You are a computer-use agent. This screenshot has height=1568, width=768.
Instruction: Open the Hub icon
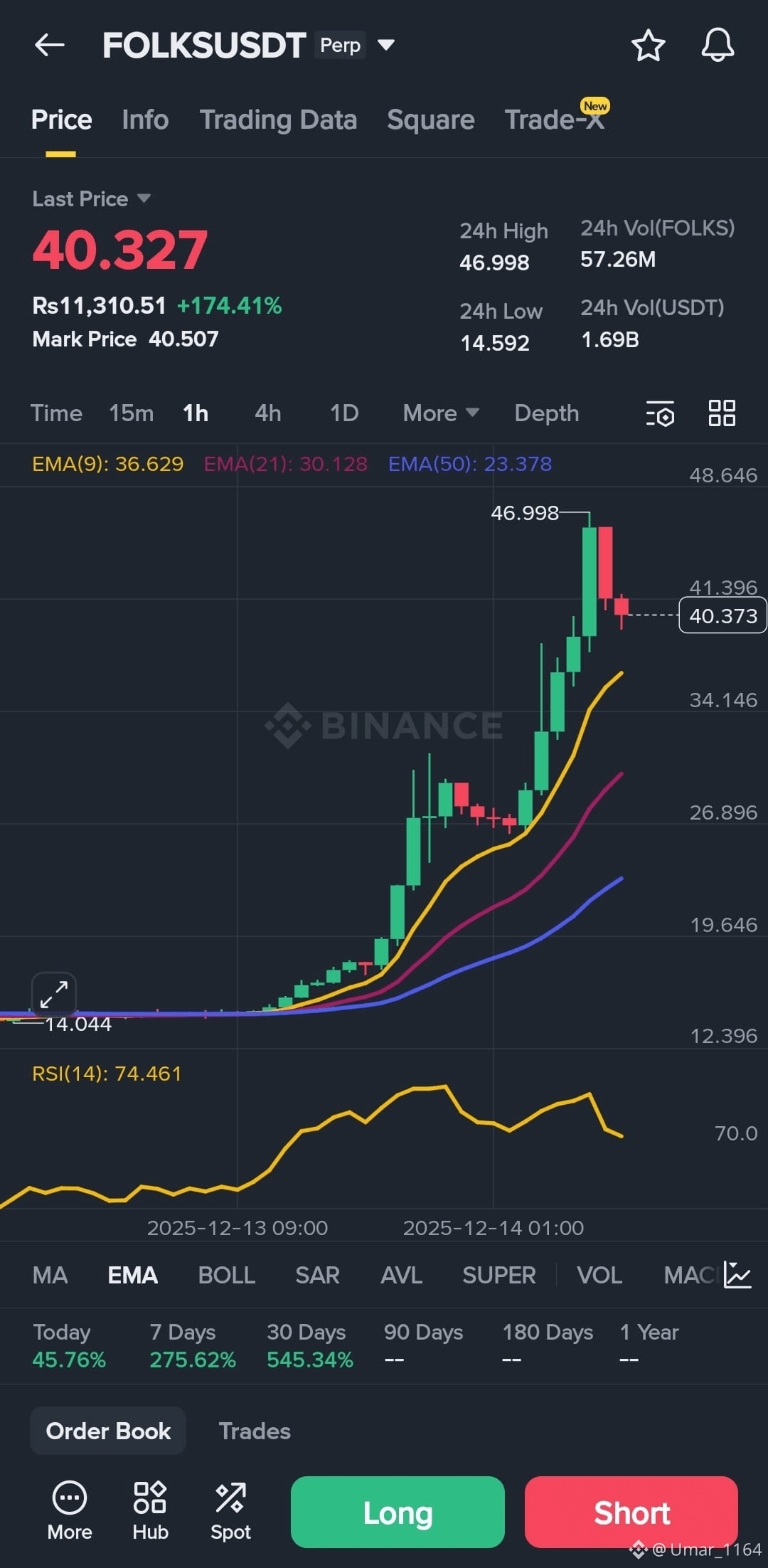pyautogui.click(x=150, y=1511)
